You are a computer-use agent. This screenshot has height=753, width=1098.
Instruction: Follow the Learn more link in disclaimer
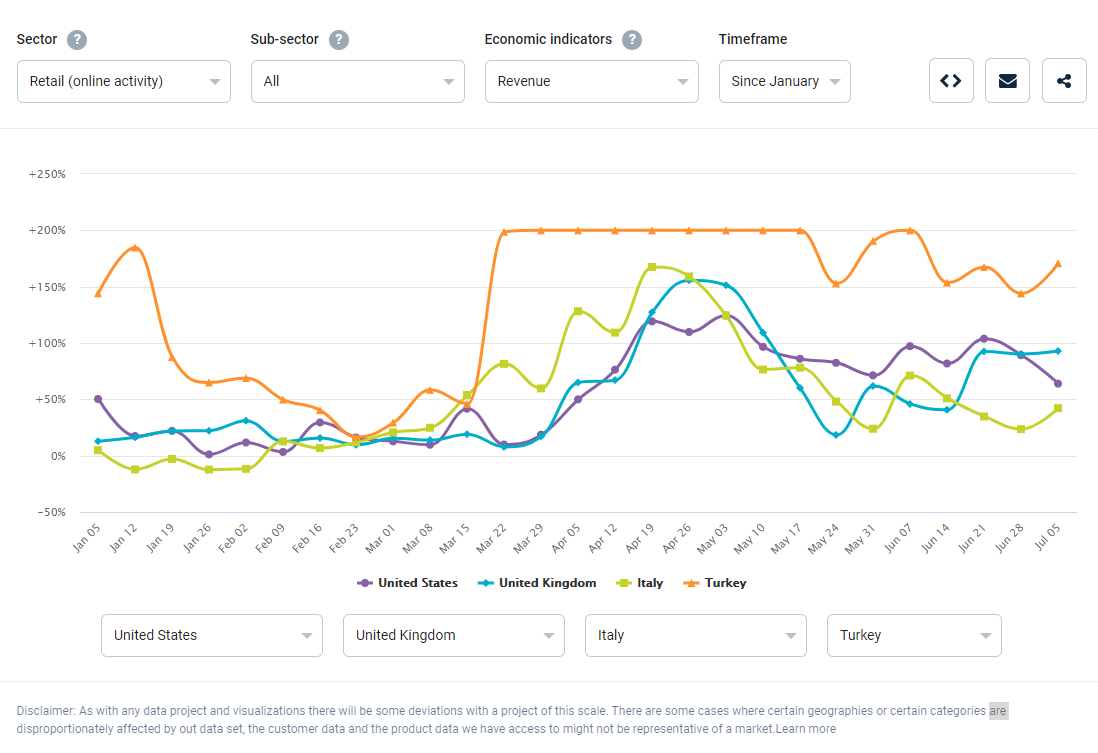pyautogui.click(x=805, y=728)
